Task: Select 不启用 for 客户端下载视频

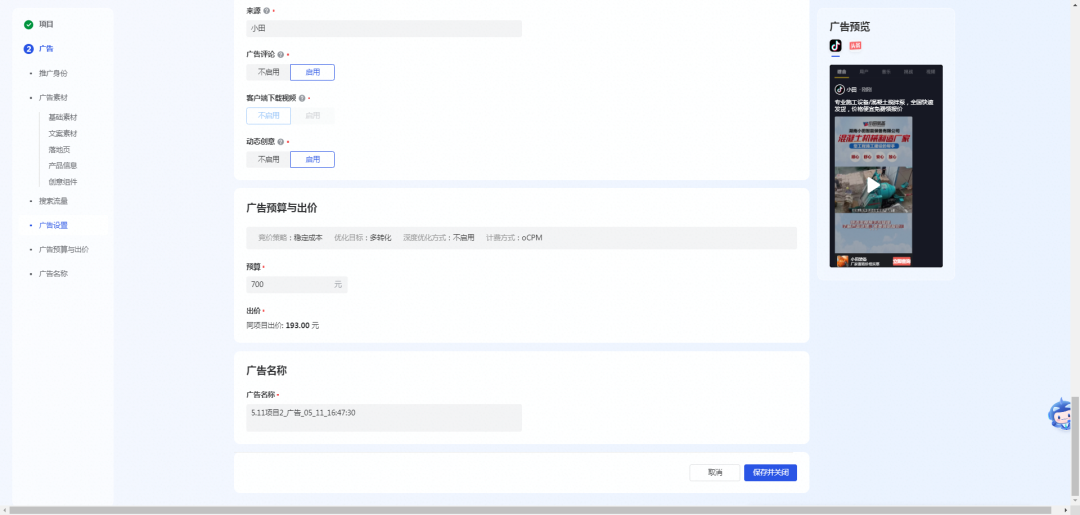Action: pos(269,116)
